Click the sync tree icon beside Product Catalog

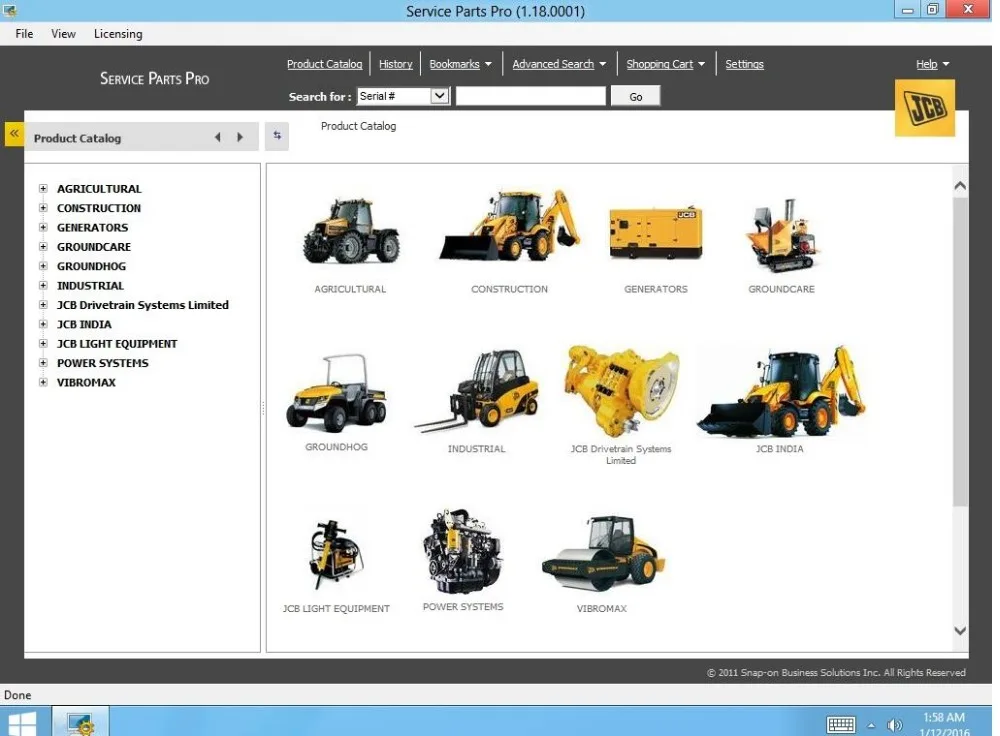(277, 136)
